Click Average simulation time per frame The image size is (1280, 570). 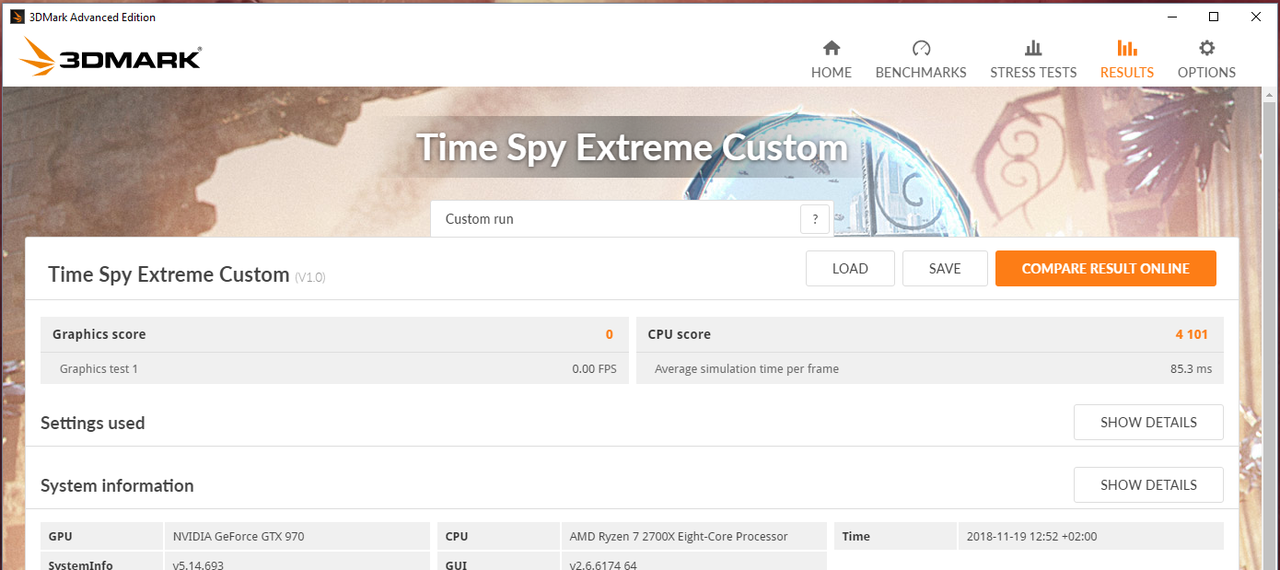click(746, 369)
